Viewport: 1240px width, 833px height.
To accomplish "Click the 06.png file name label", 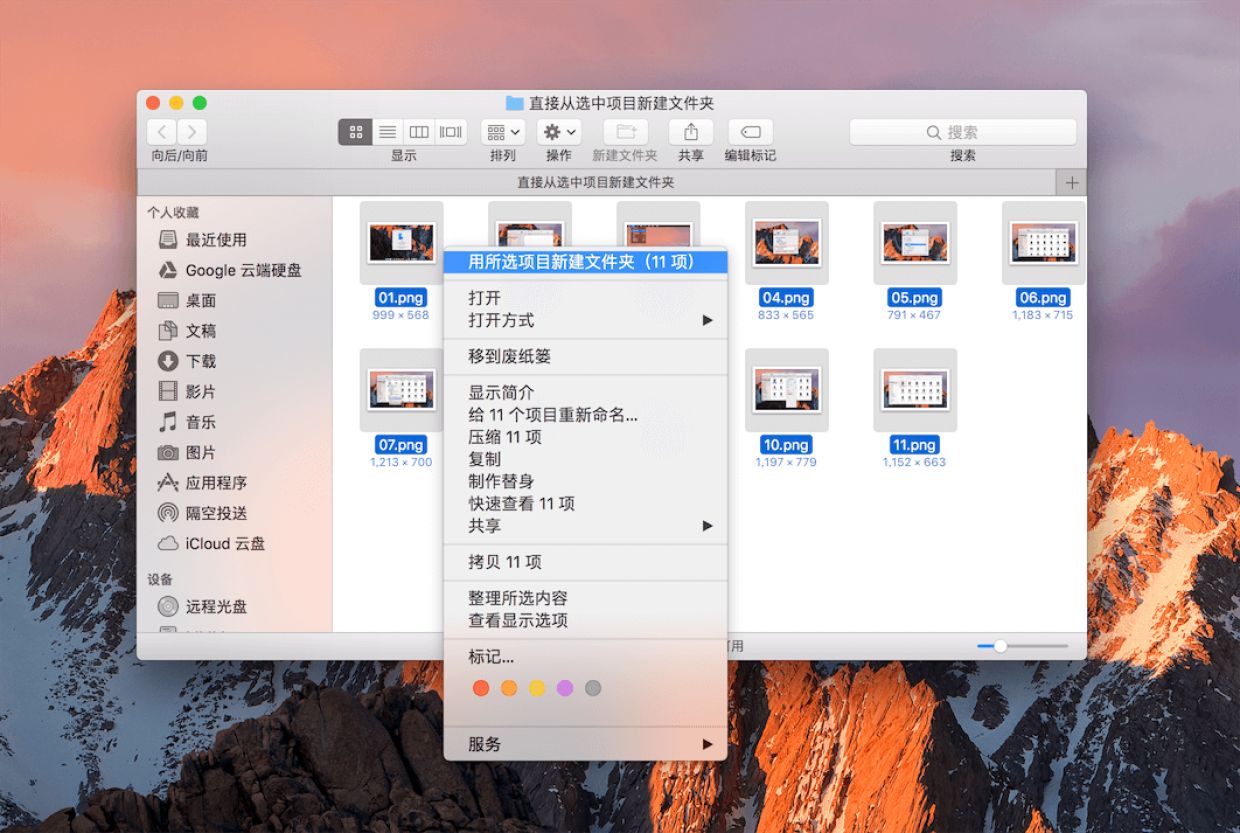I will tap(1043, 298).
